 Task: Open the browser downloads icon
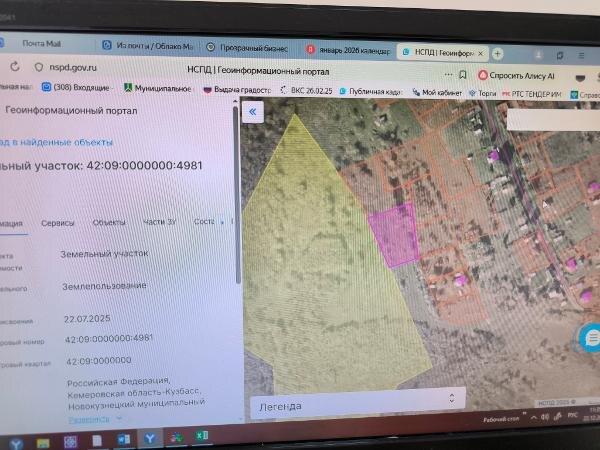click(x=538, y=55)
